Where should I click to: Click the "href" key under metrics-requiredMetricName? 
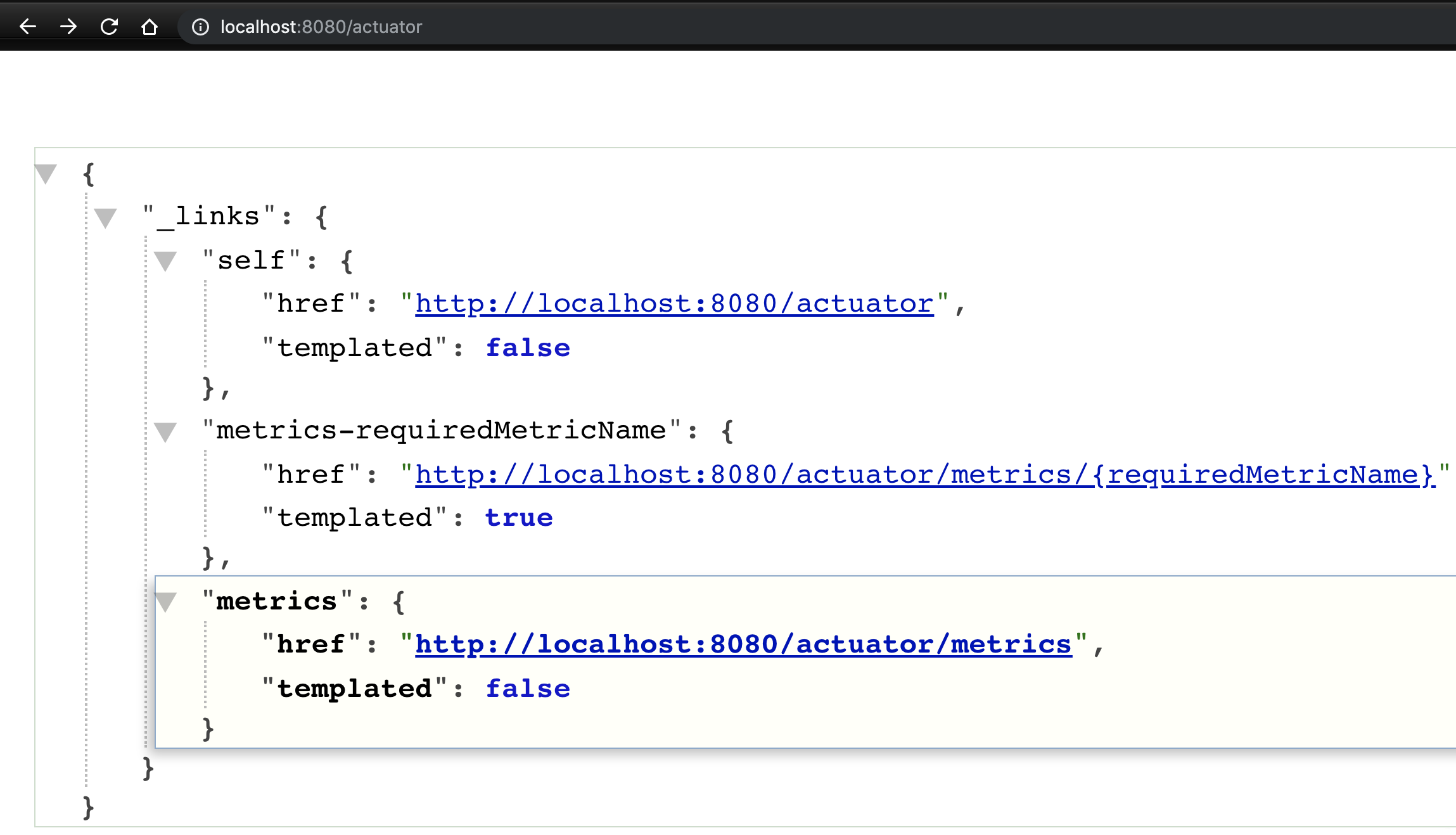coord(311,475)
